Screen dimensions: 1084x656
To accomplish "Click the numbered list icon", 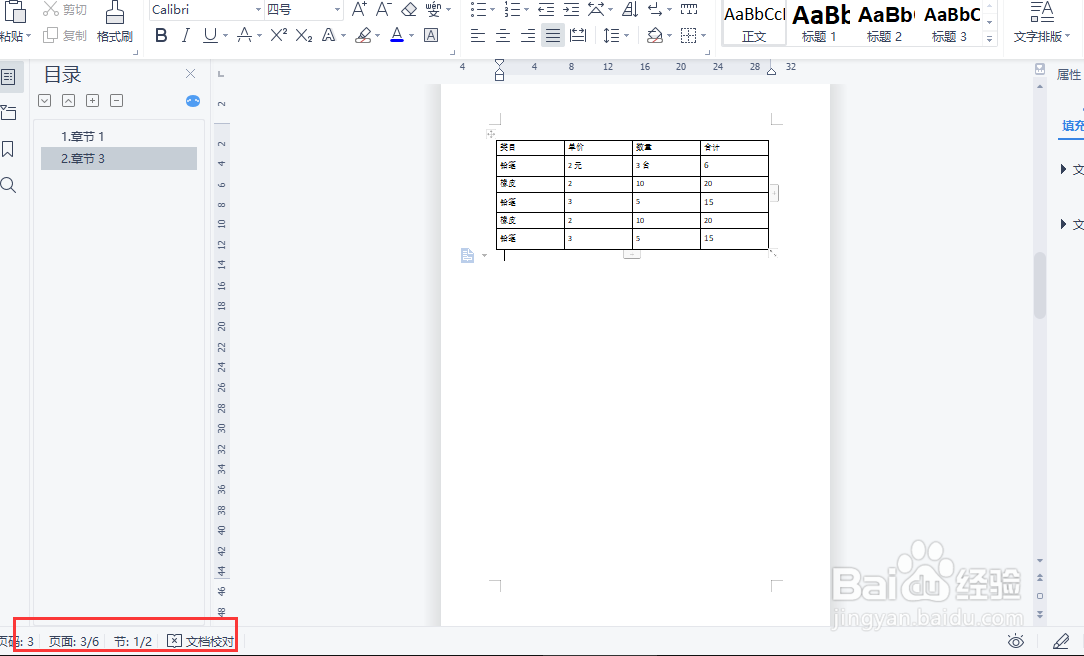I will 512,10.
